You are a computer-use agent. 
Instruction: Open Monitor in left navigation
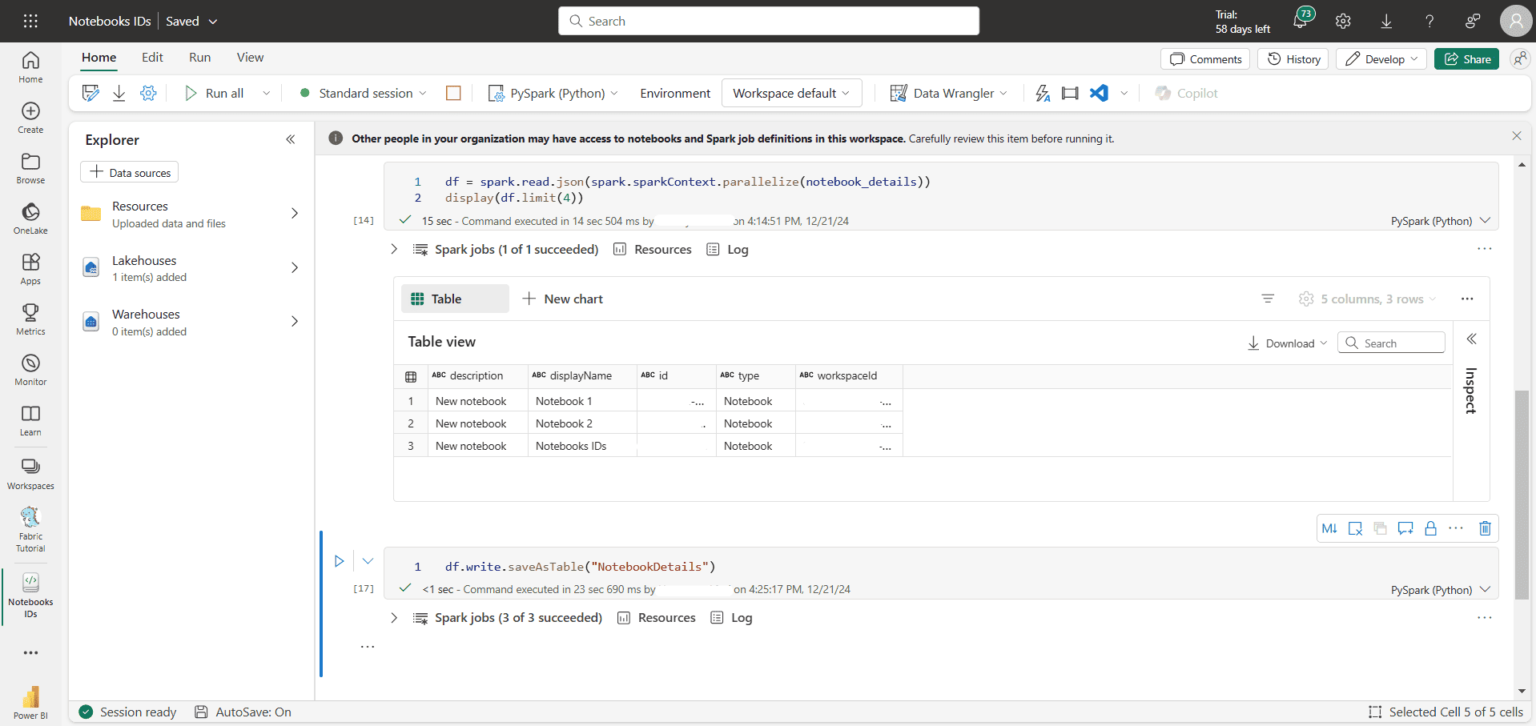30,369
